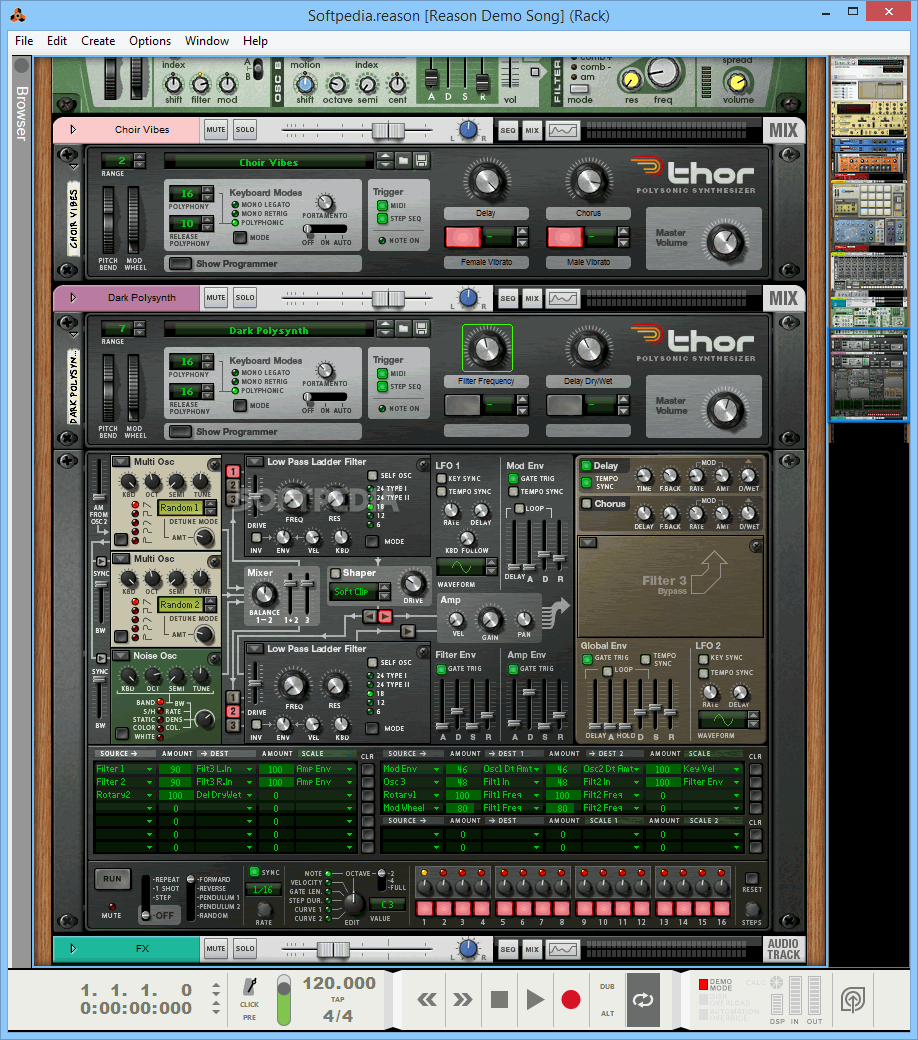Screen dimensions: 918x1040
Task: Open the Filt3 L.In destination dropdown
Action: [x=224, y=769]
